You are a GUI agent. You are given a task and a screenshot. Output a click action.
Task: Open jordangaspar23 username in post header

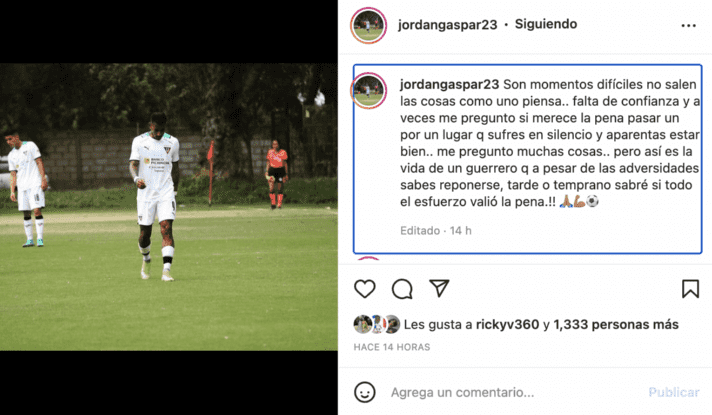tap(447, 25)
